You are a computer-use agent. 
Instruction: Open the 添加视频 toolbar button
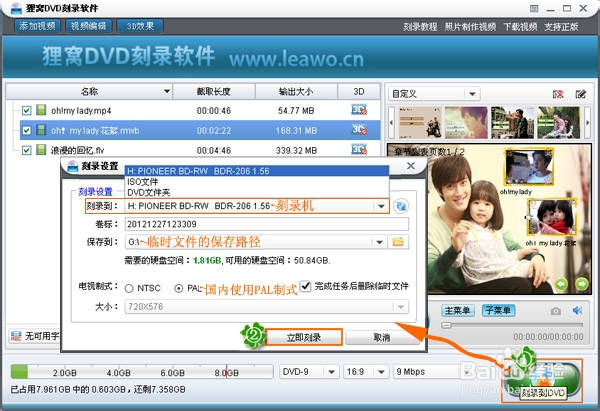37,26
